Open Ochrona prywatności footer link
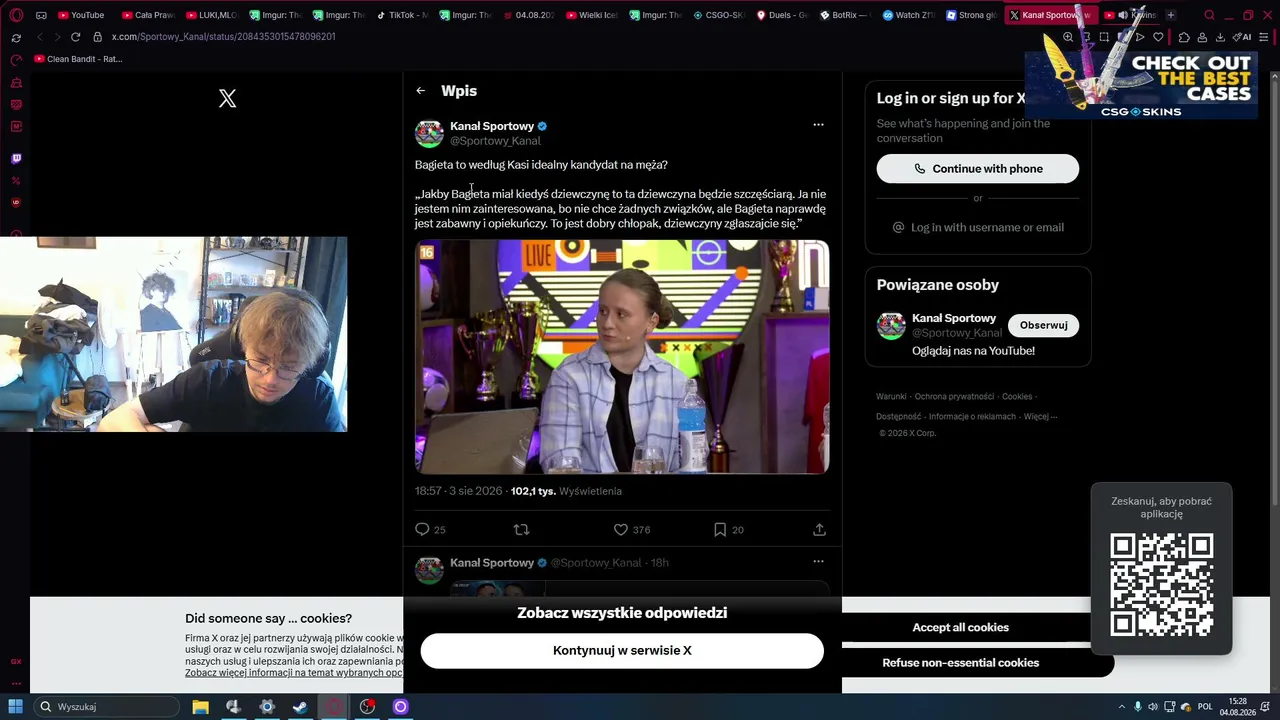 click(x=954, y=397)
